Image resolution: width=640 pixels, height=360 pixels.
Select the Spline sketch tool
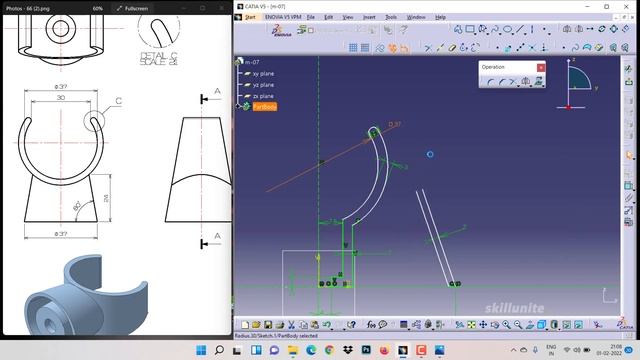click(495, 29)
